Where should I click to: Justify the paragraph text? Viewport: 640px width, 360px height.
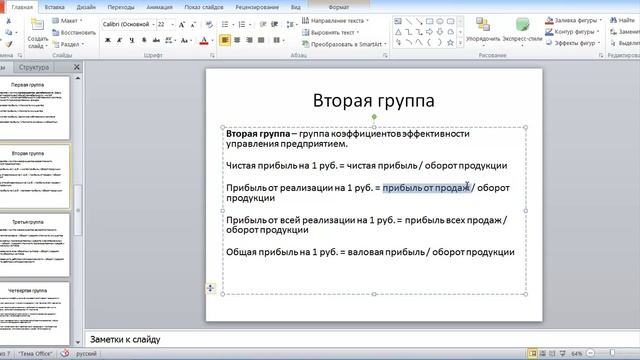pyautogui.click(x=261, y=40)
